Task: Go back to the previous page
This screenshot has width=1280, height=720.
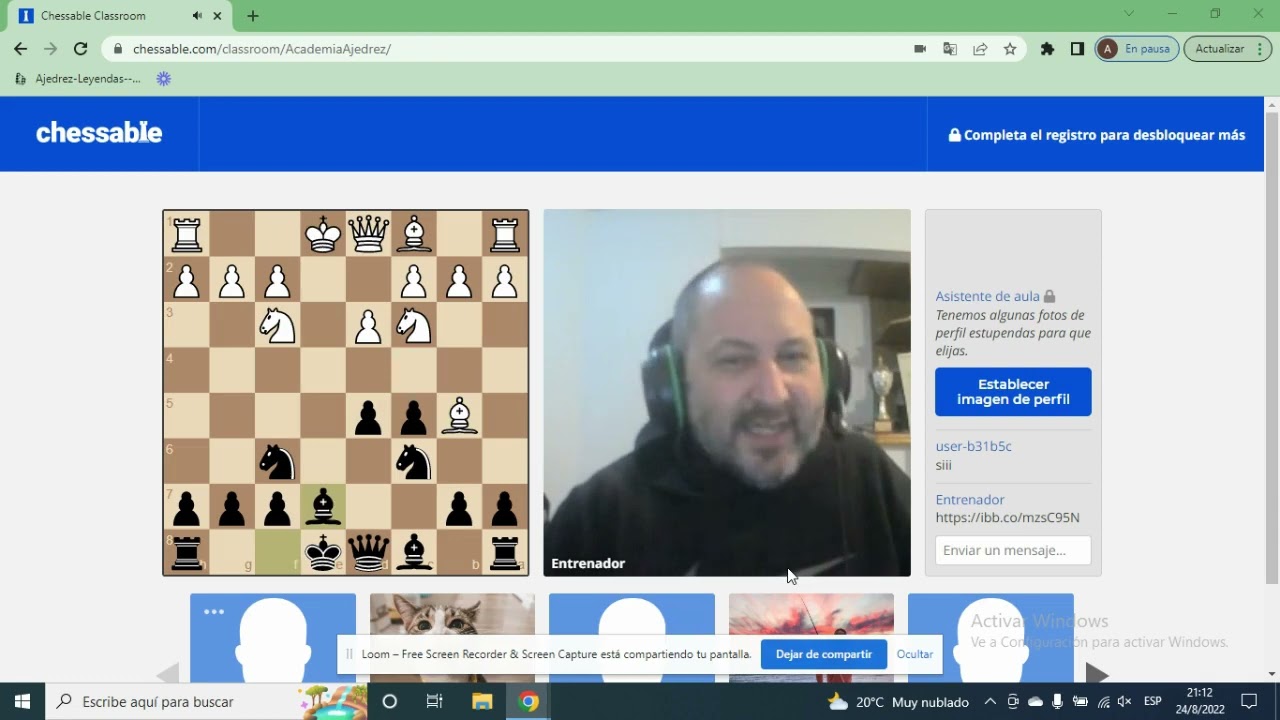Action: tap(21, 49)
